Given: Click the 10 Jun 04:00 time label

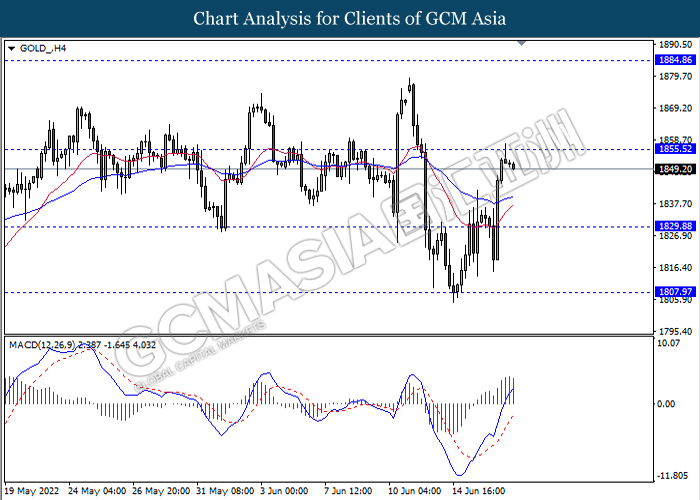Looking at the screenshot, I should pyautogui.click(x=415, y=491).
